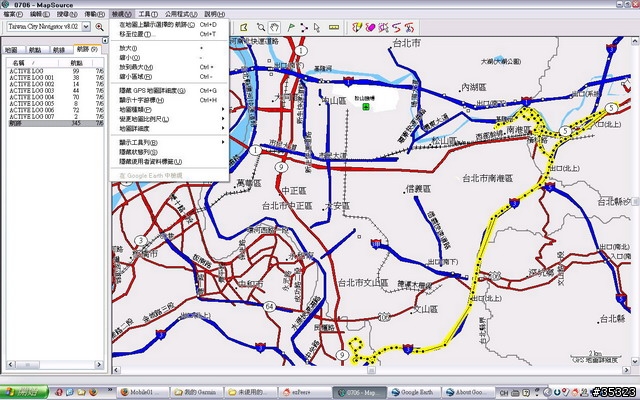Sort by the 名稱 column header
Image resolution: width=640 pixels, height=400 pixels.
pos(32,63)
